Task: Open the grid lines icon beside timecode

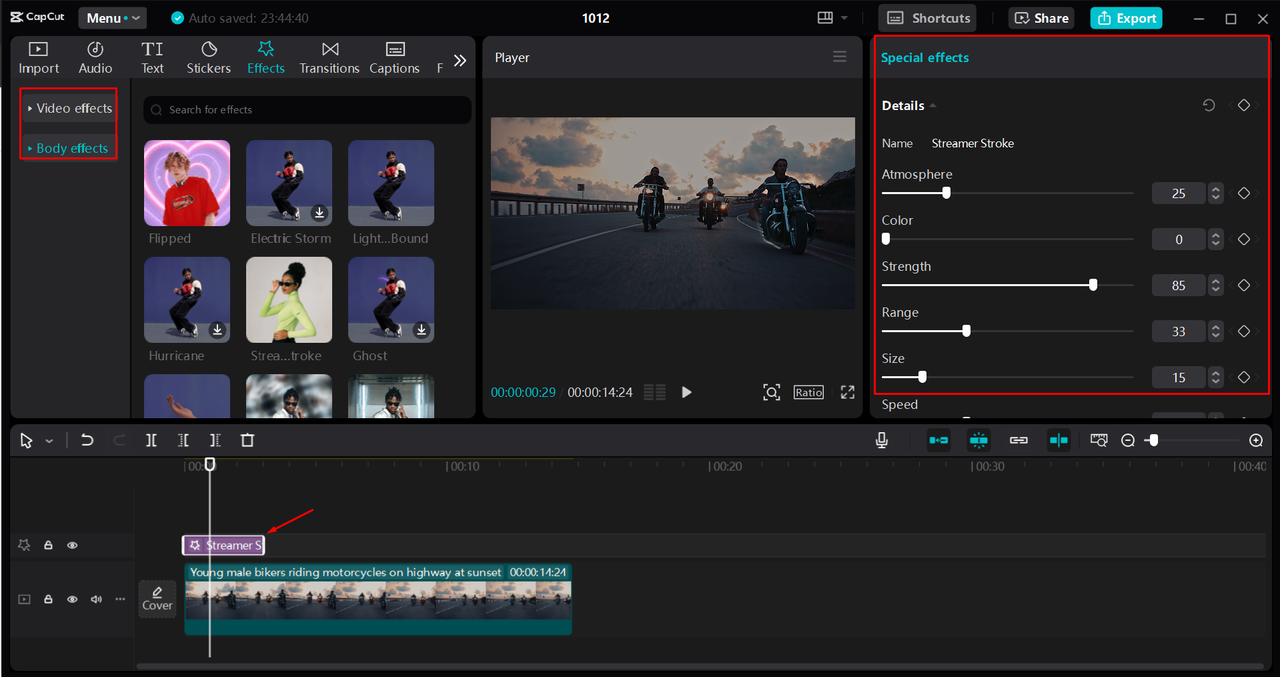Action: (655, 392)
